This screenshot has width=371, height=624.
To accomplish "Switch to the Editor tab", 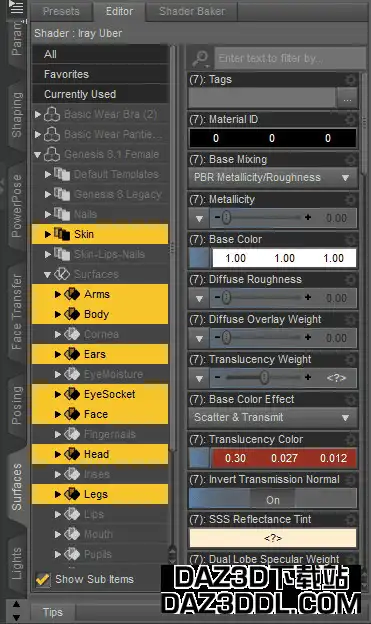I will 119,11.
